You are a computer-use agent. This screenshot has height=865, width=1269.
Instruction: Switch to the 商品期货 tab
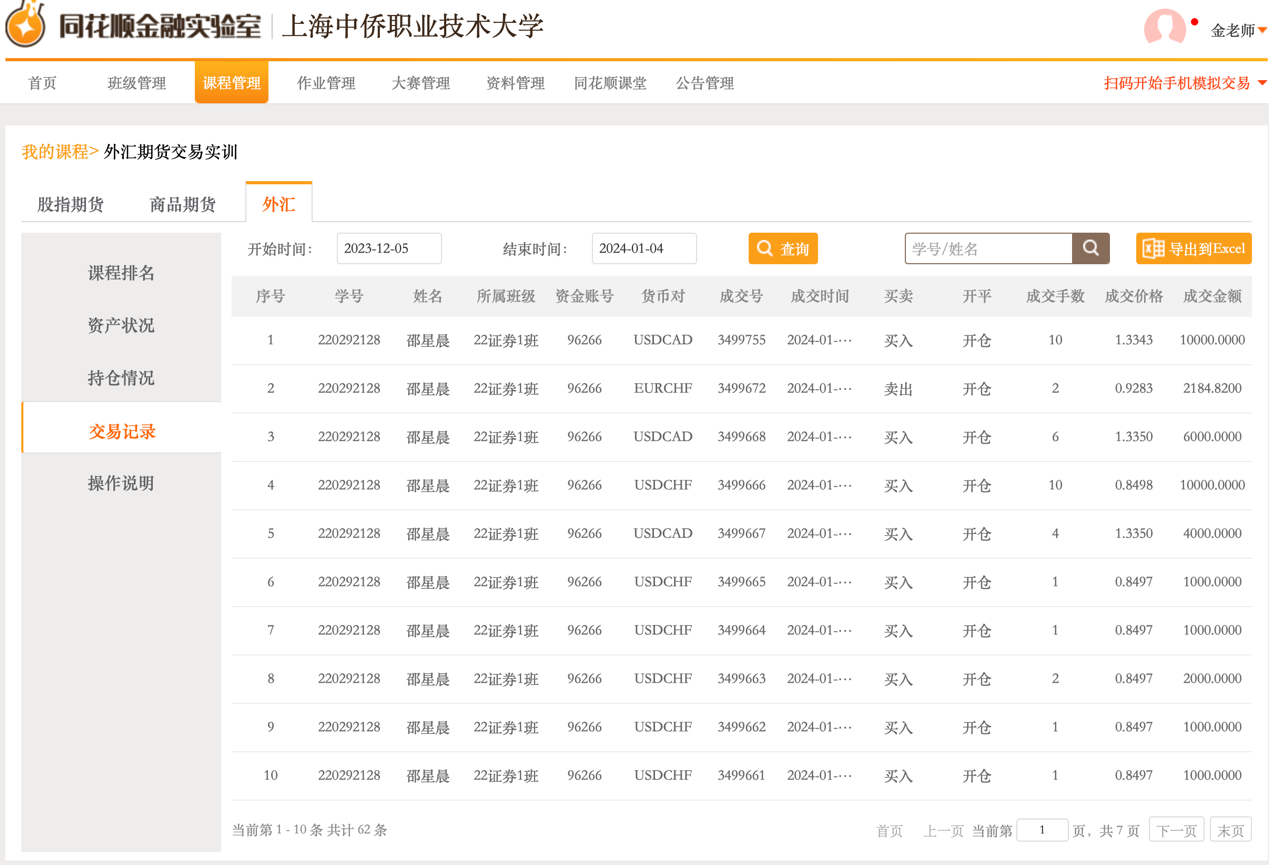(x=182, y=204)
